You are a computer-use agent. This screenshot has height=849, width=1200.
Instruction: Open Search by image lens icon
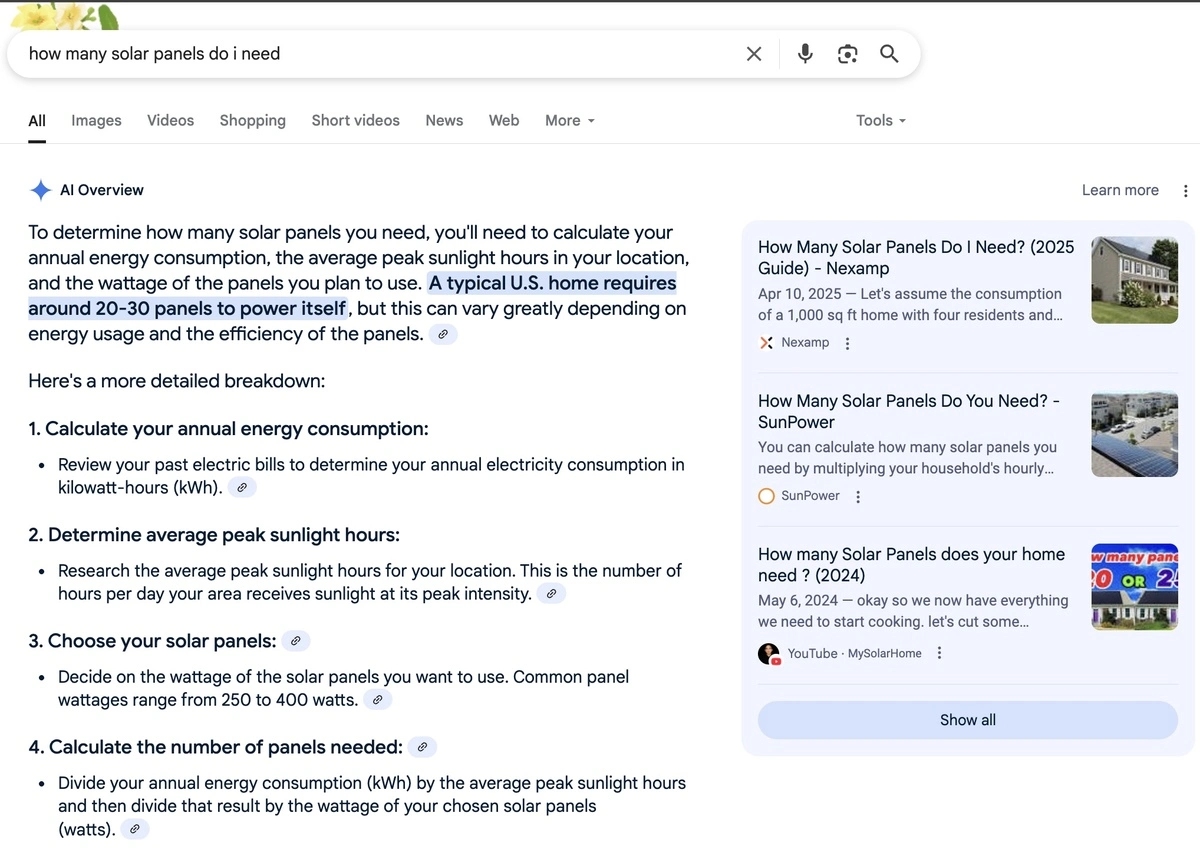click(x=847, y=54)
